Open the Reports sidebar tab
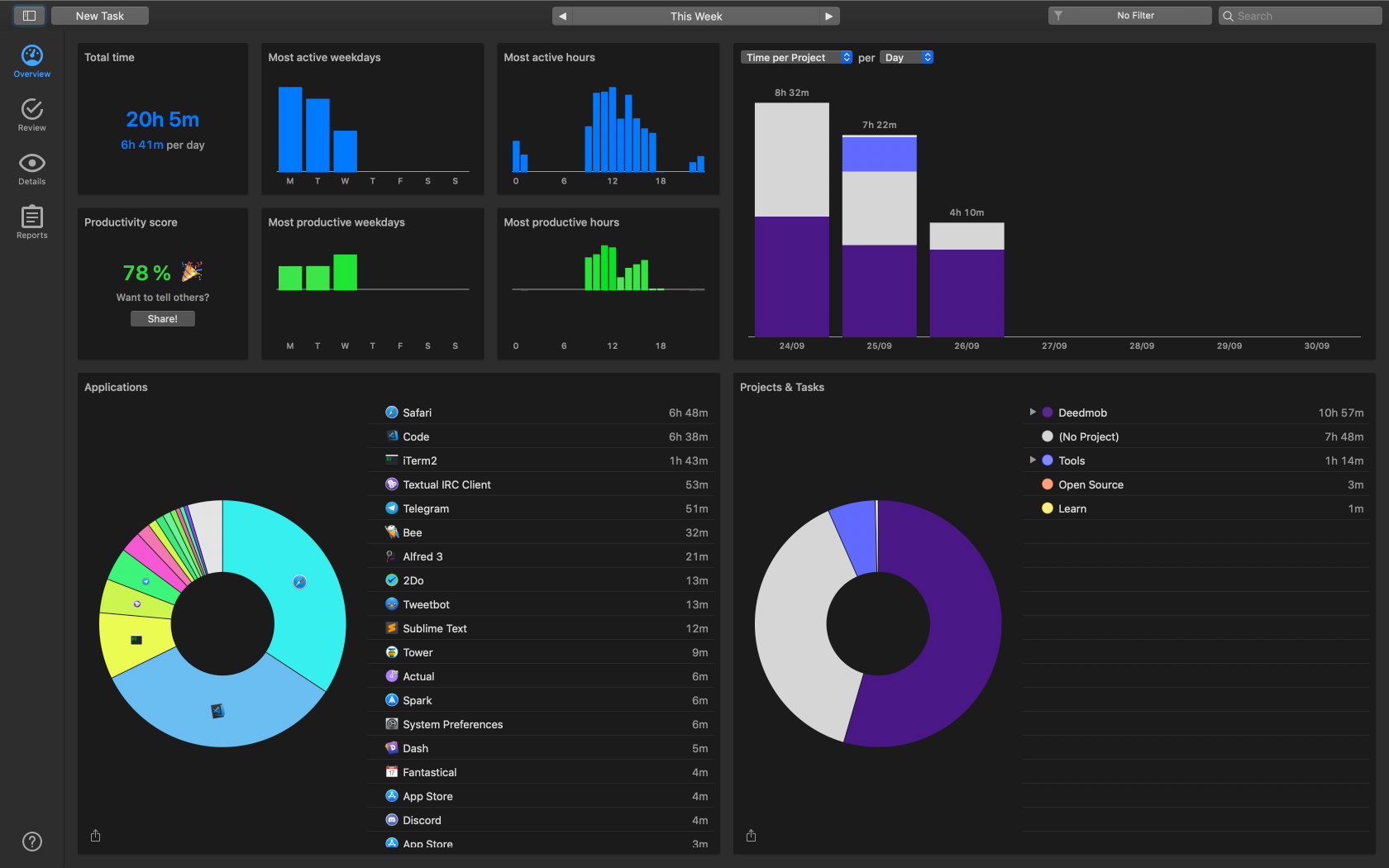Viewport: 1389px width, 868px height. coord(31,222)
